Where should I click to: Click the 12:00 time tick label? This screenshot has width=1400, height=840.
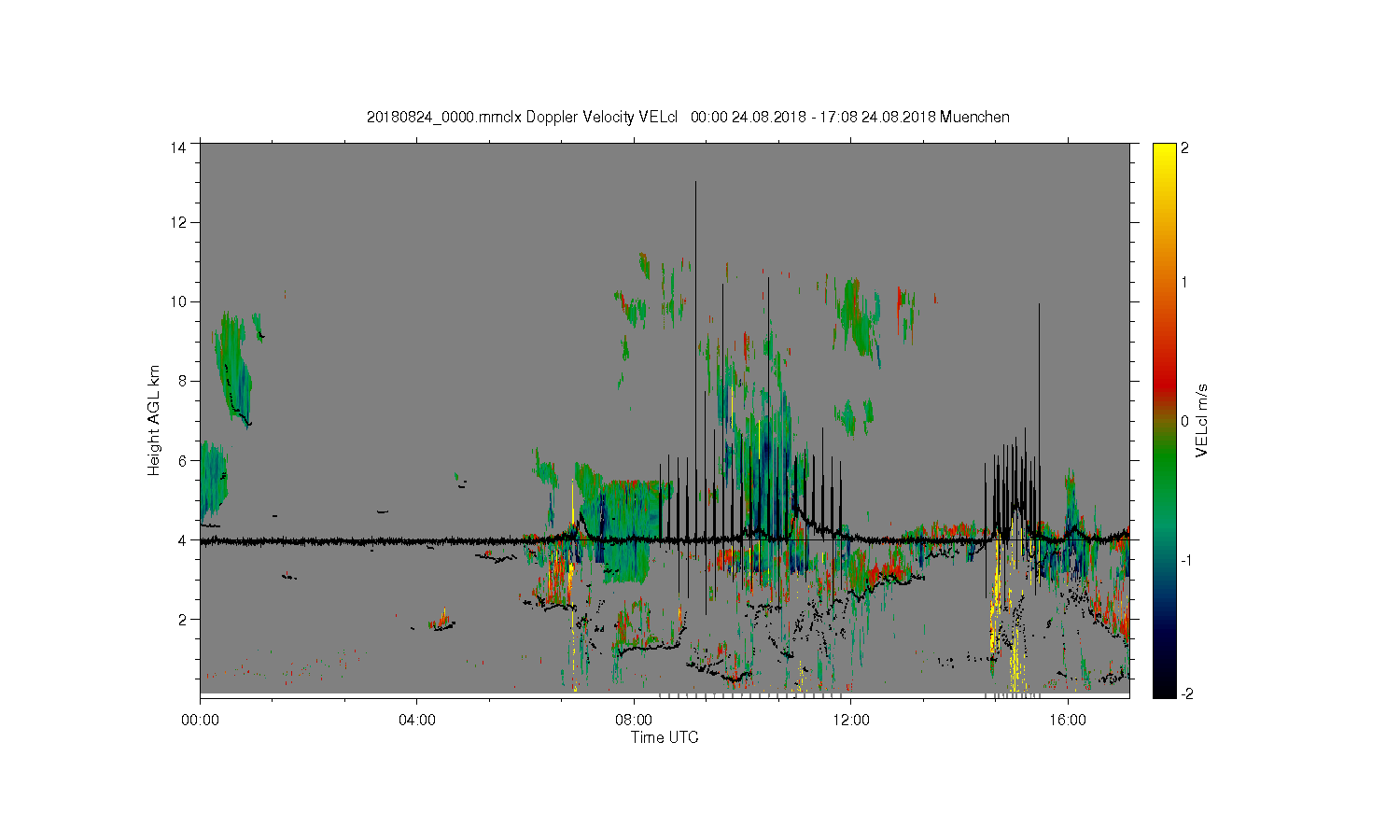[x=851, y=720]
